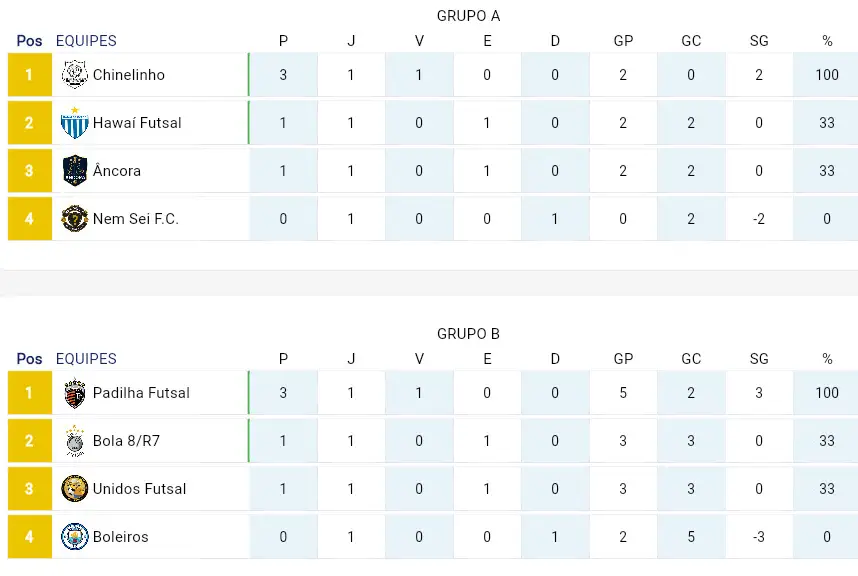Open the Padilha Futsal team name link

tap(141, 393)
